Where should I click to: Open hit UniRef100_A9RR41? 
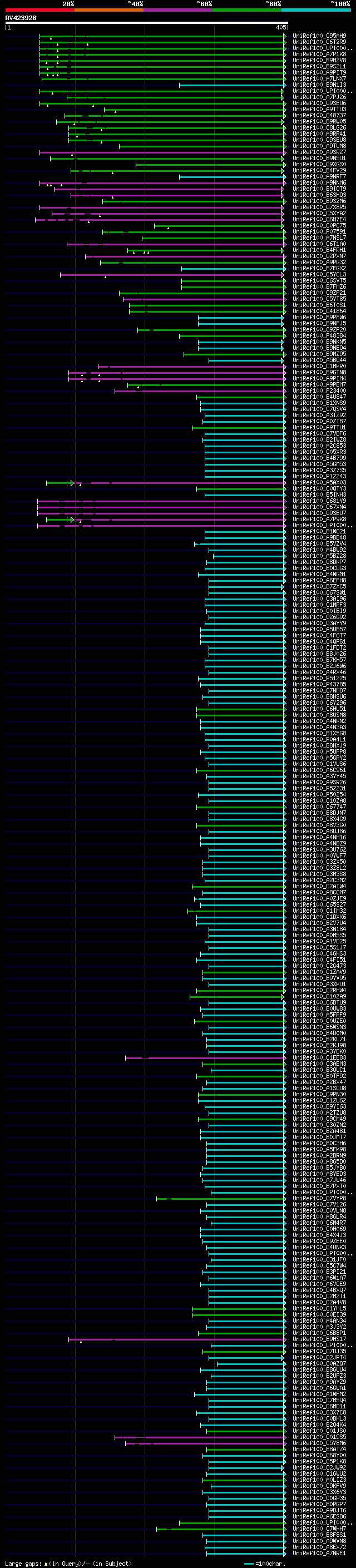point(319,133)
